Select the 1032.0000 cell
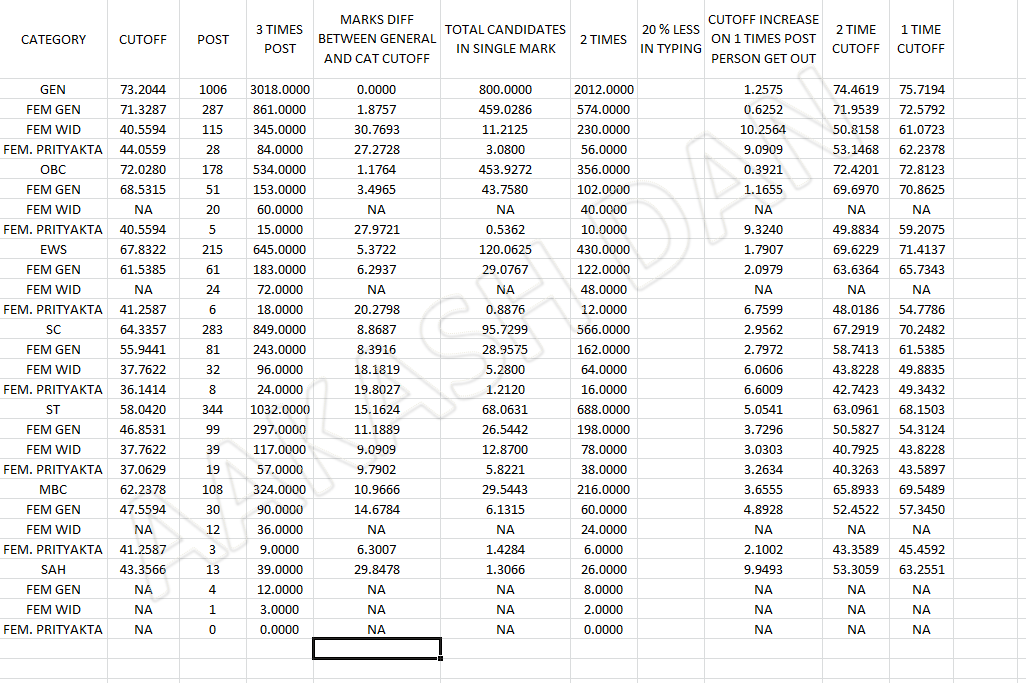 coord(279,410)
